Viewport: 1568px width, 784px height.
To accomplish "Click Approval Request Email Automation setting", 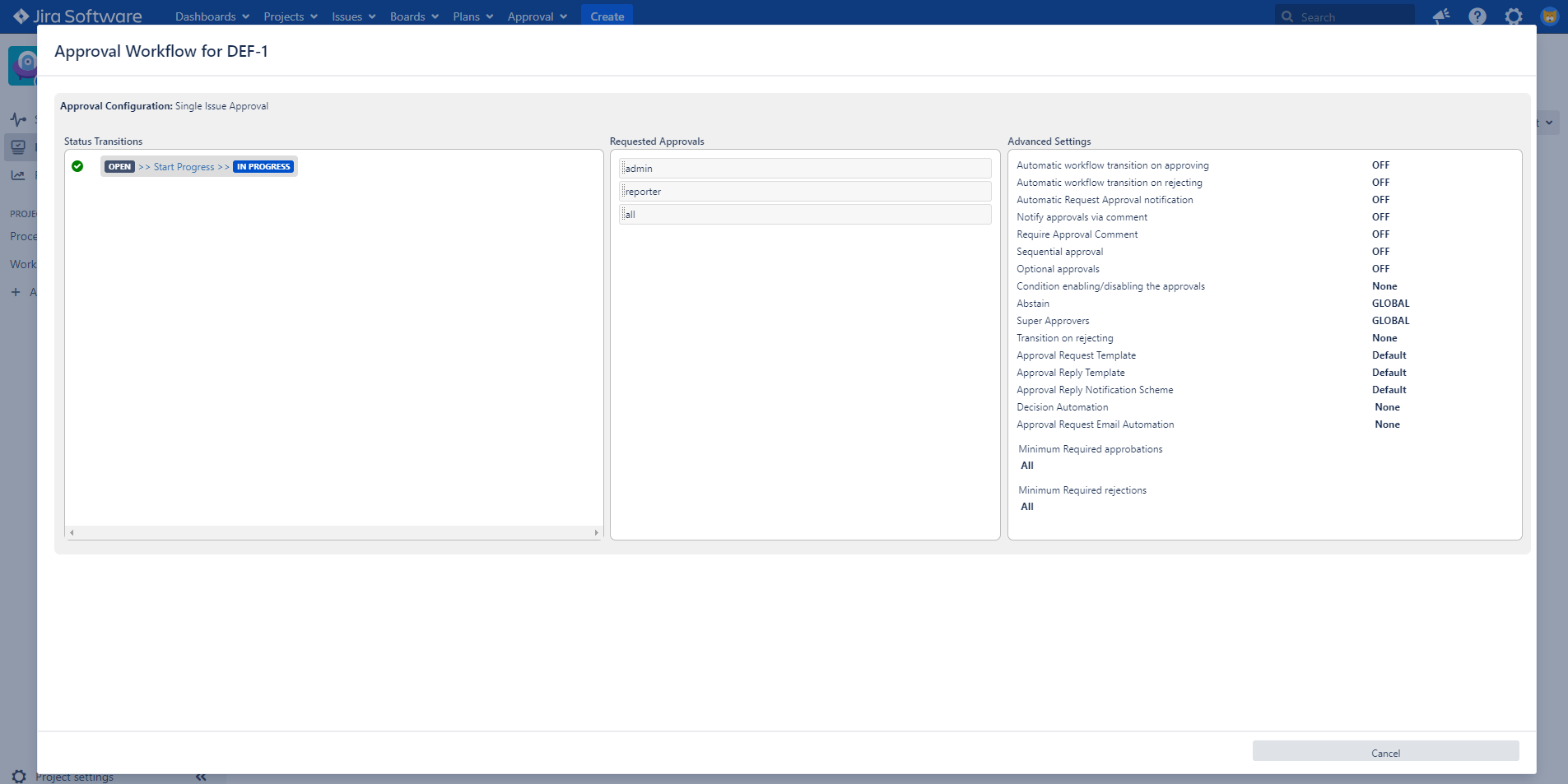I will (1095, 424).
